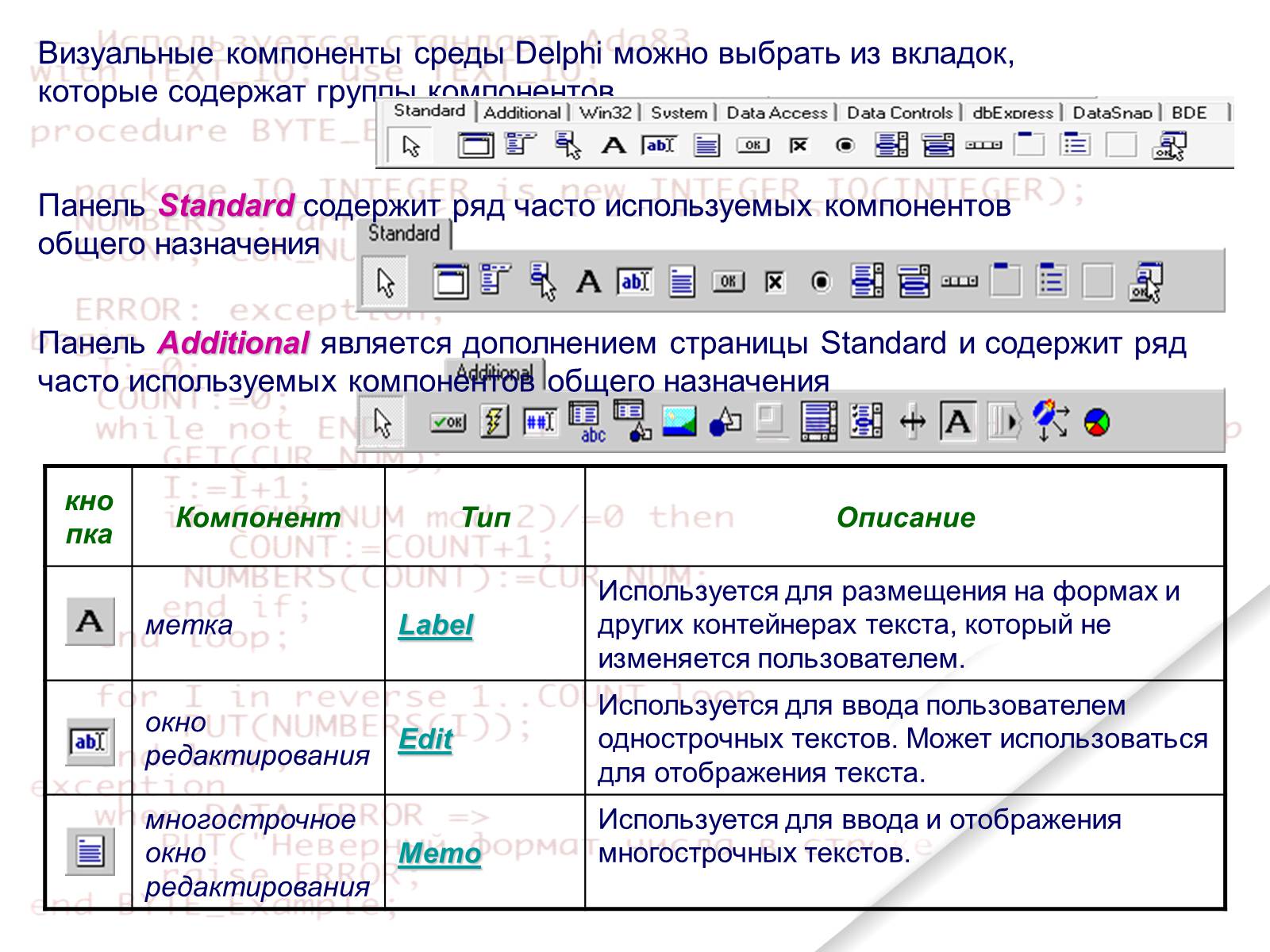Open the Standard tab in the tabbed palette

coord(429,111)
